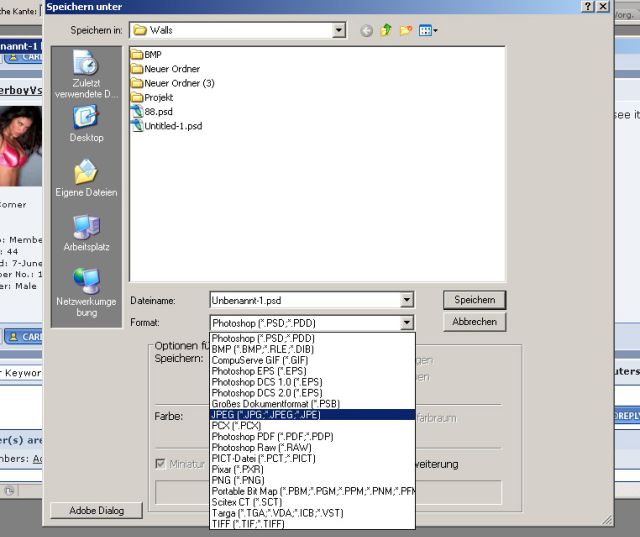Viewport: 640px width, 537px height.
Task: Open Zuletzt verwendete Dokumente in places bar
Action: click(86, 70)
